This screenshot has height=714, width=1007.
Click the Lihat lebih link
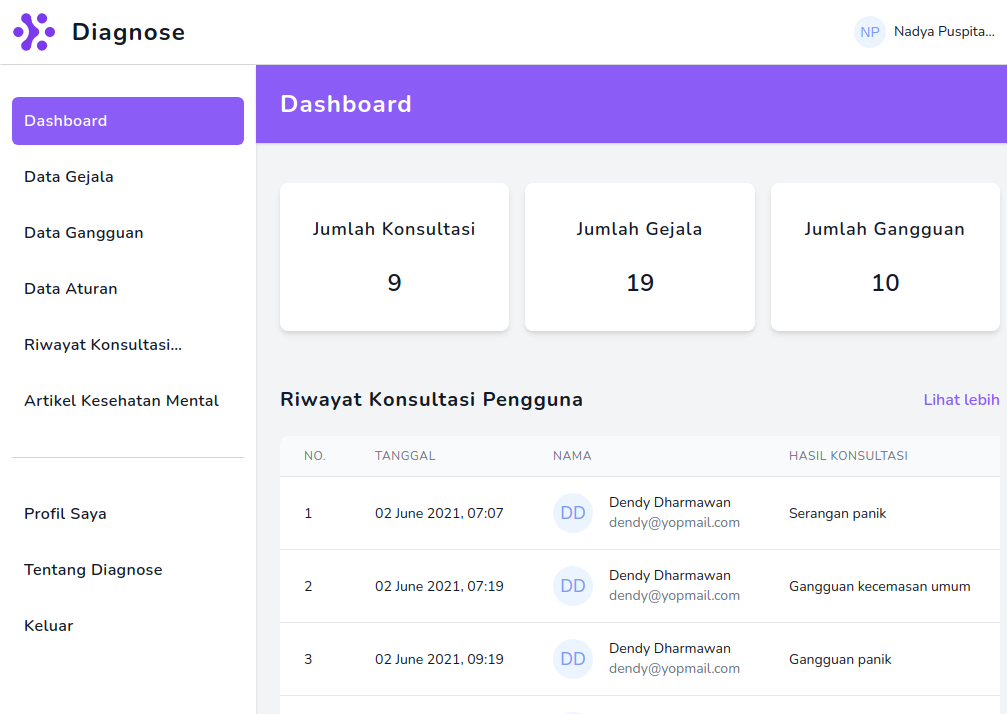960,400
